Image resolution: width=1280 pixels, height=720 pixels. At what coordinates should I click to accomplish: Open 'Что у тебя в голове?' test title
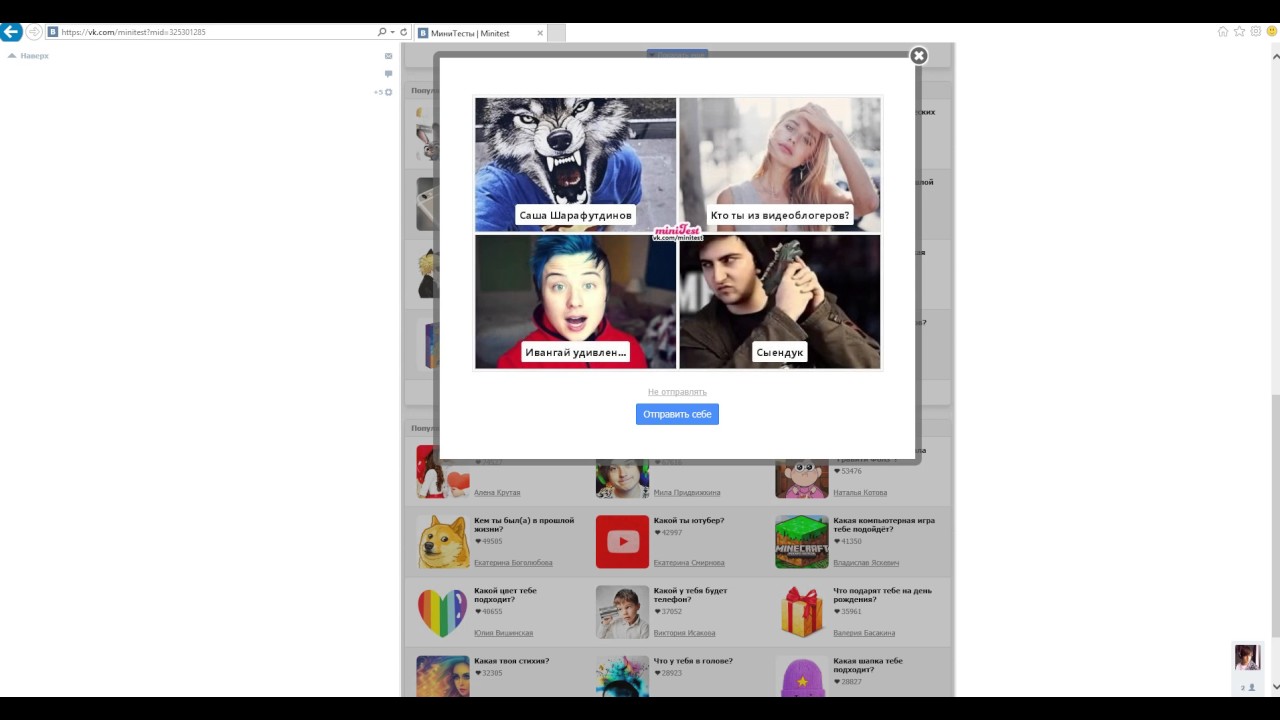[x=693, y=661]
